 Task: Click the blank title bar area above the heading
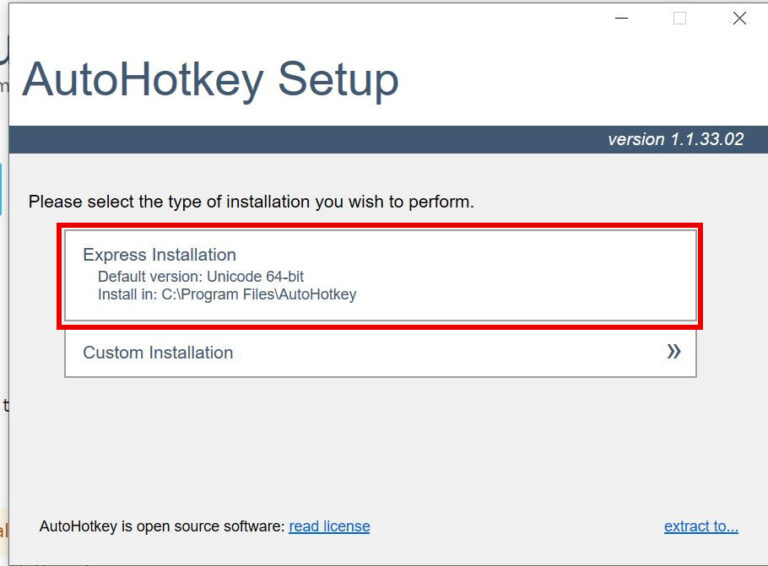tap(300, 20)
